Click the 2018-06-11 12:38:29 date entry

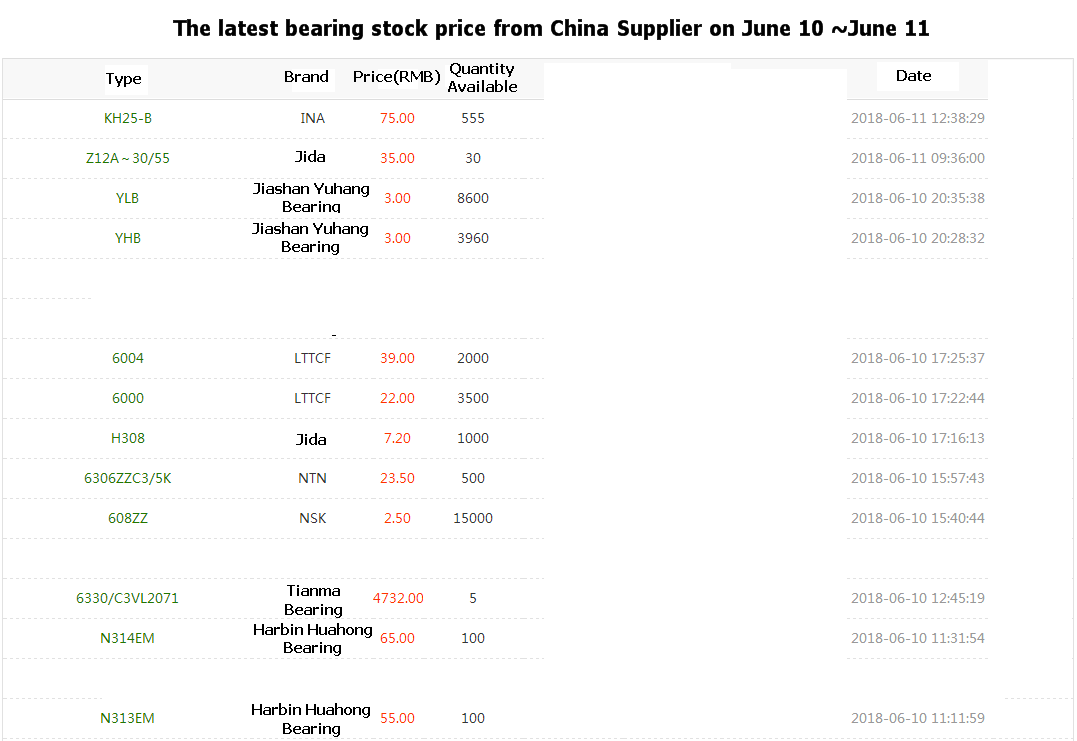(x=918, y=118)
